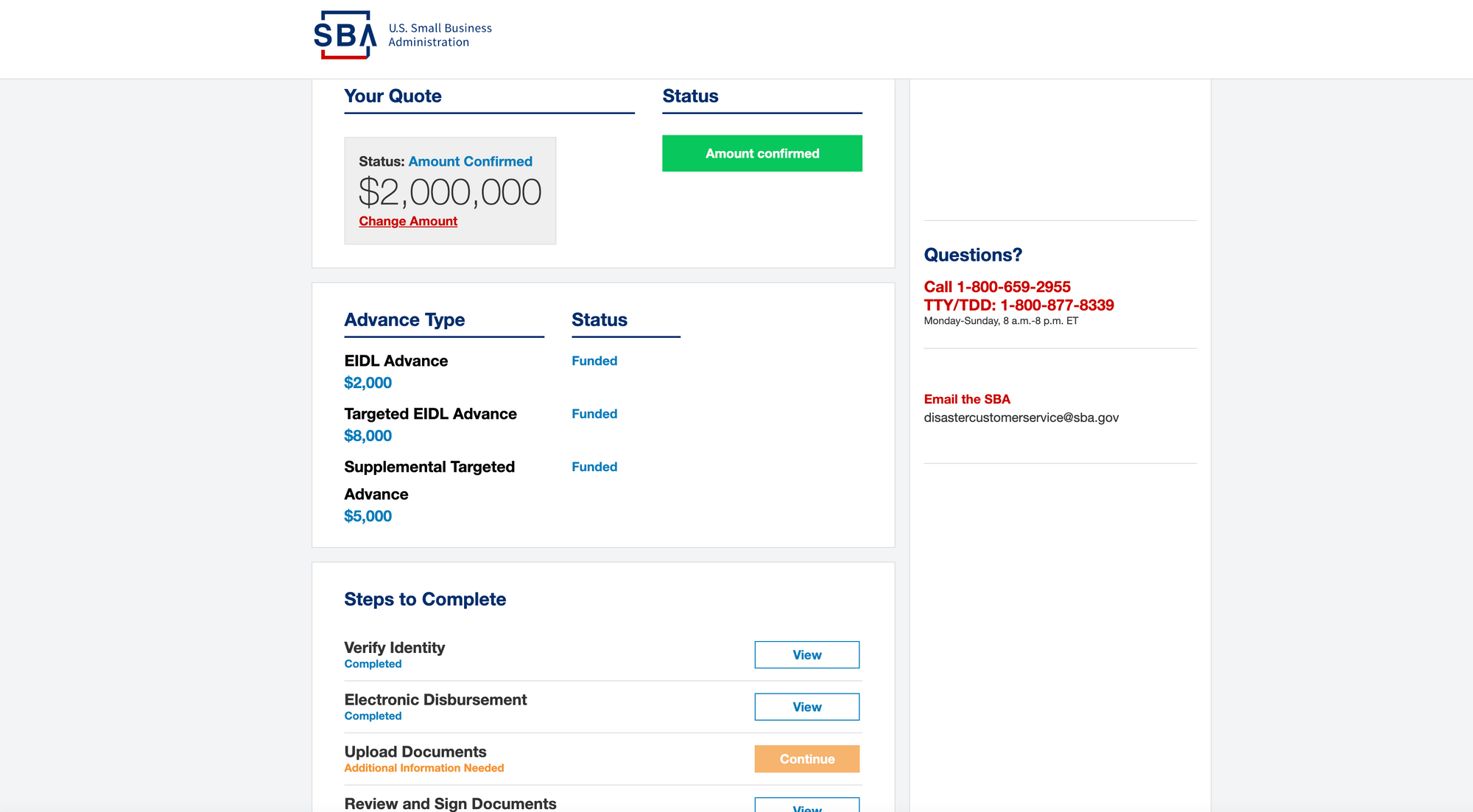The width and height of the screenshot is (1473, 812).
Task: Select the Steps to Complete section header
Action: tap(425, 599)
